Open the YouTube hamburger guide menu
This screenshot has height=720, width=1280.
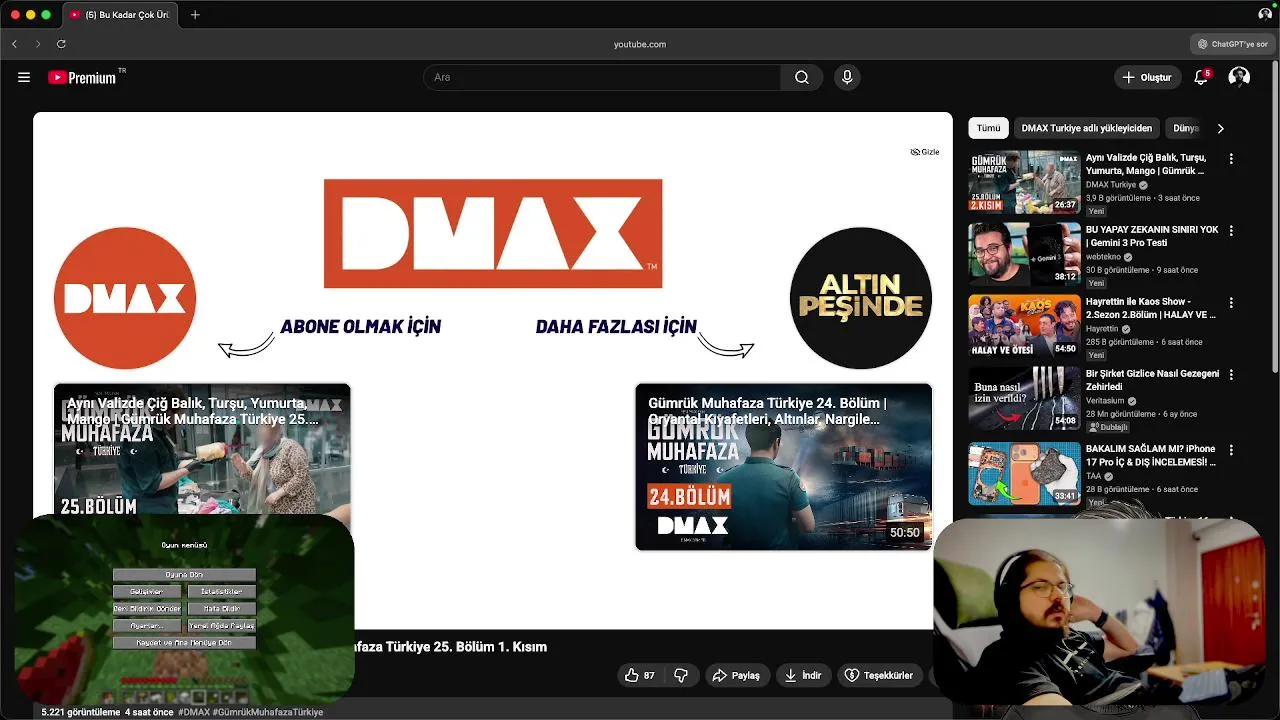click(x=24, y=77)
